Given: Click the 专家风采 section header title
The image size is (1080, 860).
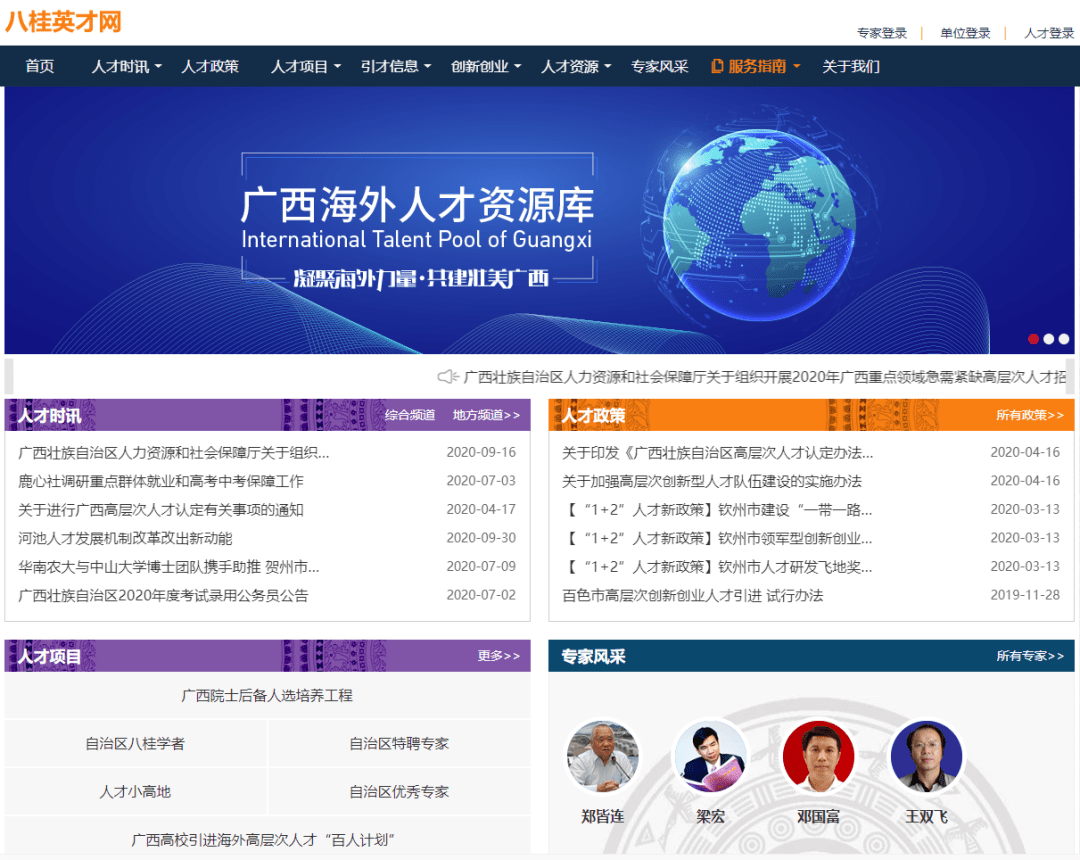Looking at the screenshot, I should 594,656.
